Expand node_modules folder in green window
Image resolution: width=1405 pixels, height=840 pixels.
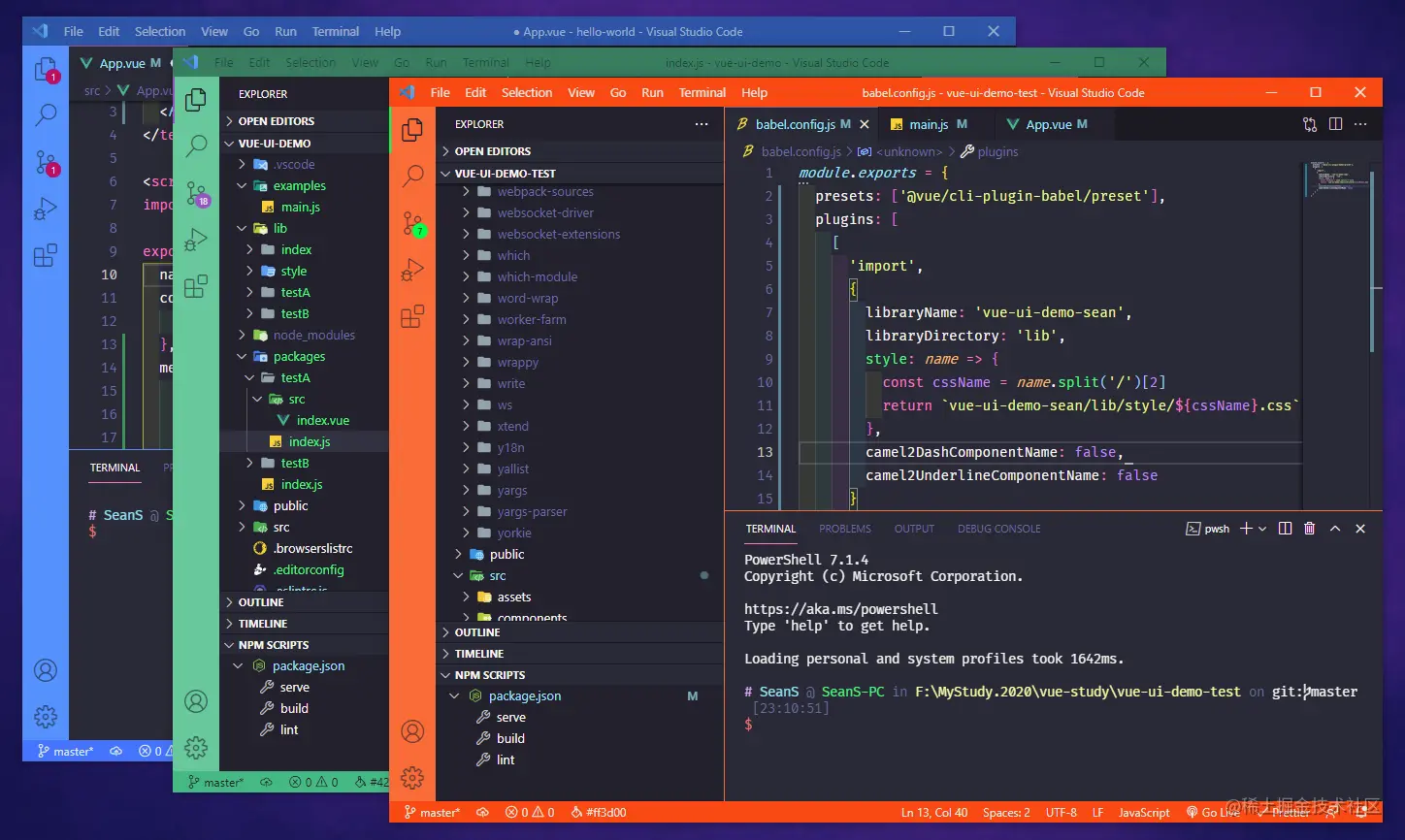click(305, 336)
